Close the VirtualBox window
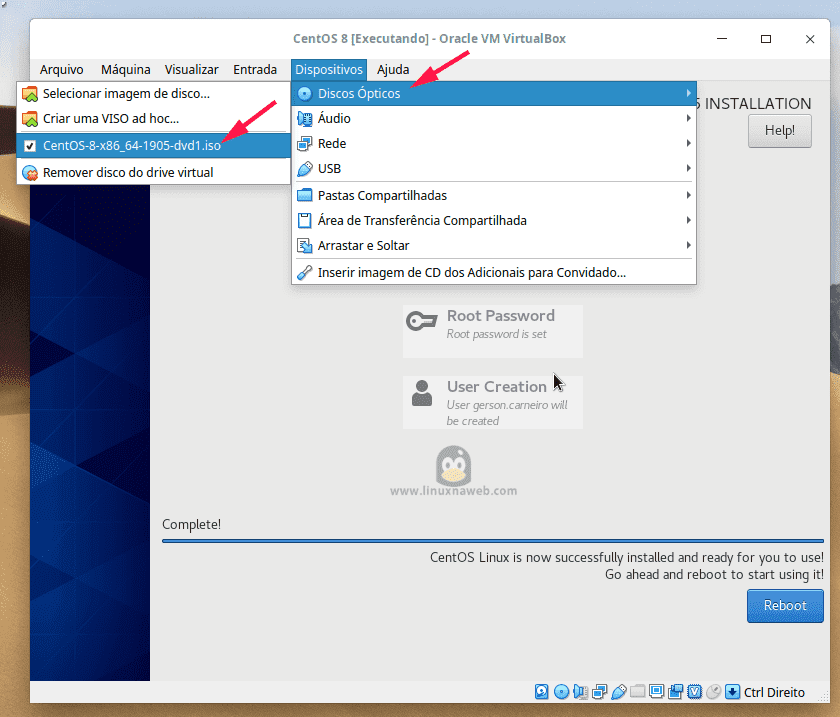Image resolution: width=840 pixels, height=717 pixels. [810, 39]
